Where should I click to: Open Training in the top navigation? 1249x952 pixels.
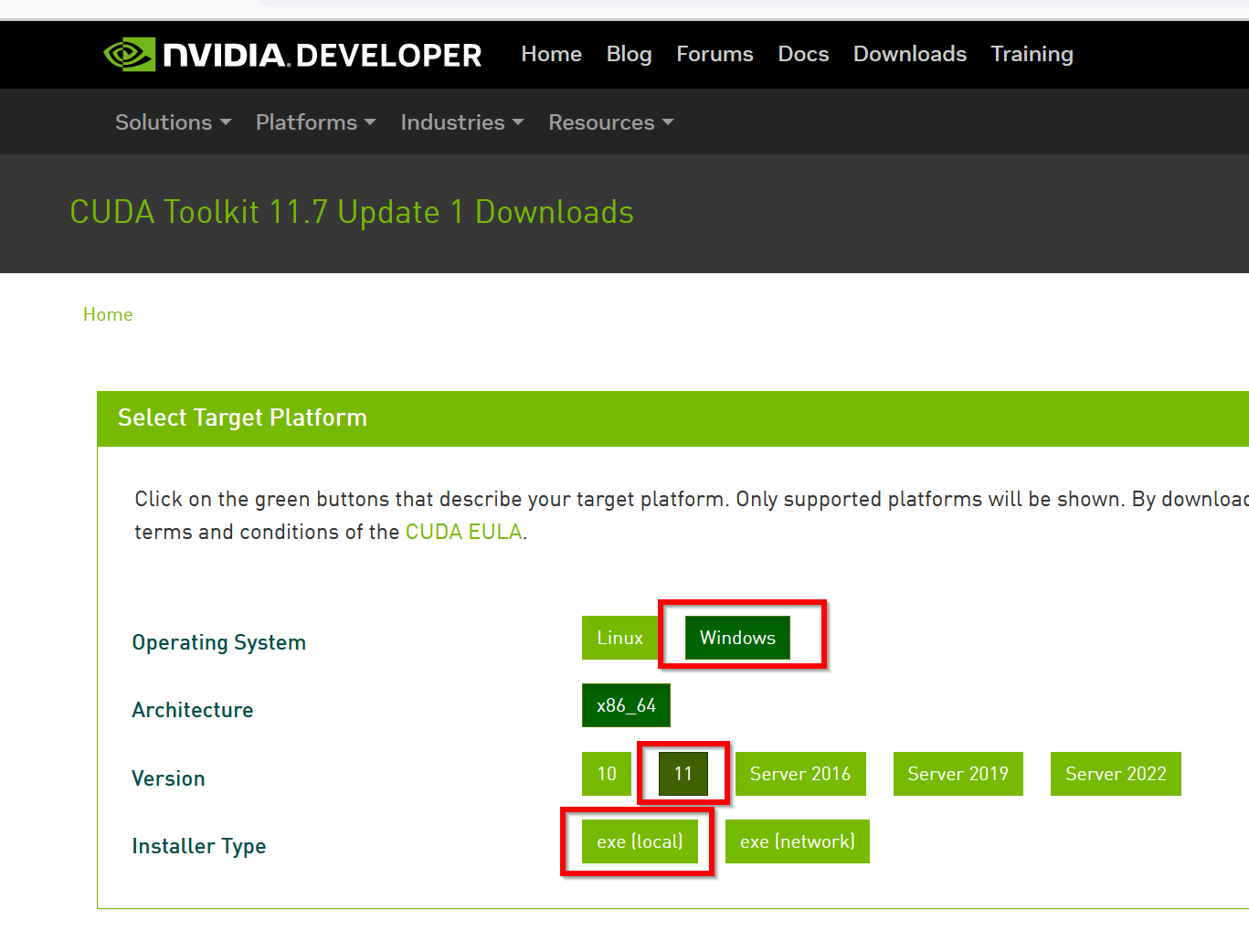click(1032, 54)
